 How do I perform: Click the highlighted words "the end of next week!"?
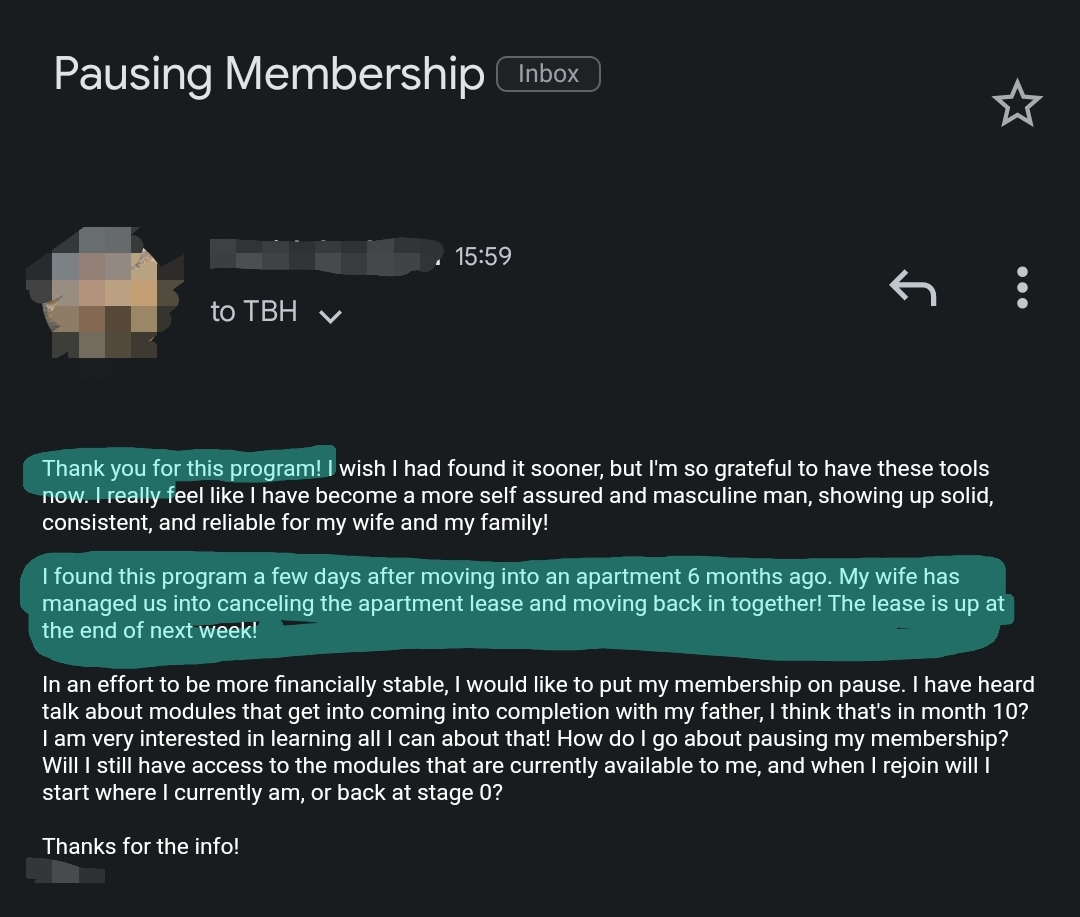coord(150,630)
